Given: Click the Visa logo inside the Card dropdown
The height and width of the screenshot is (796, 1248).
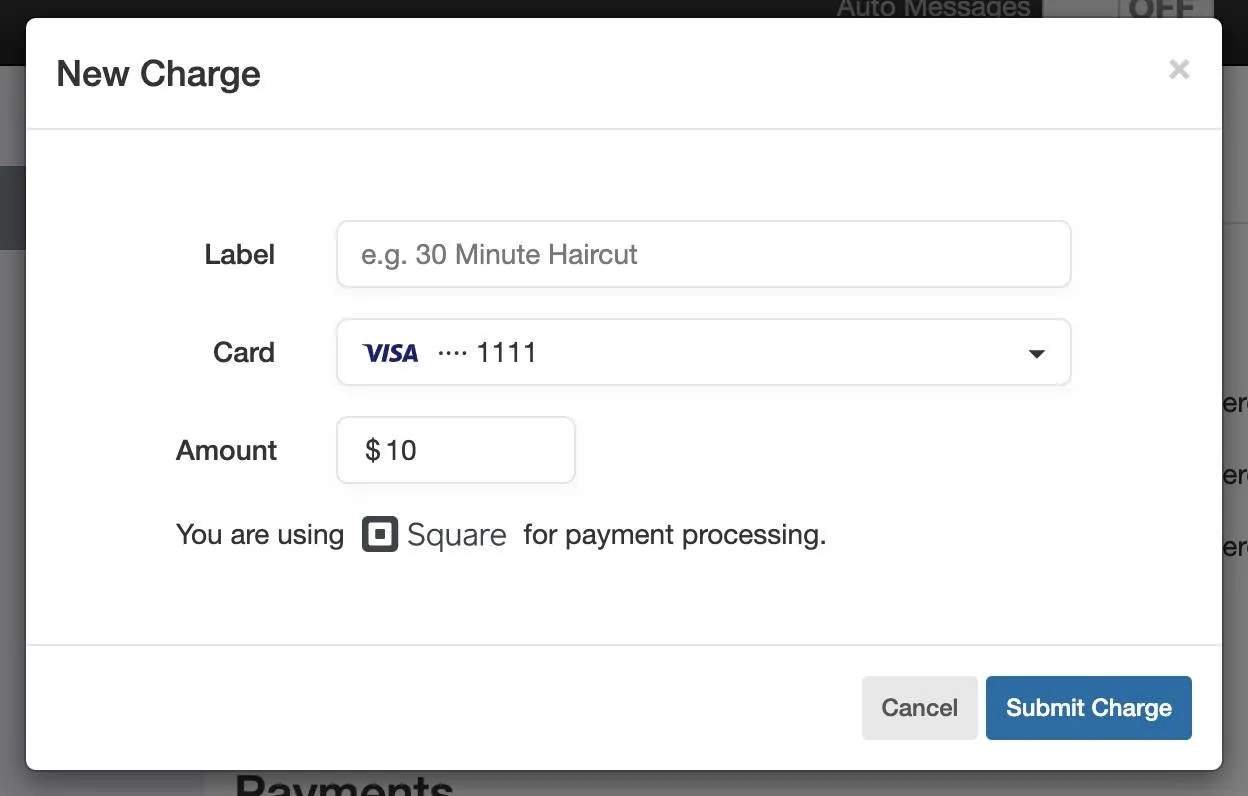Looking at the screenshot, I should pos(390,352).
